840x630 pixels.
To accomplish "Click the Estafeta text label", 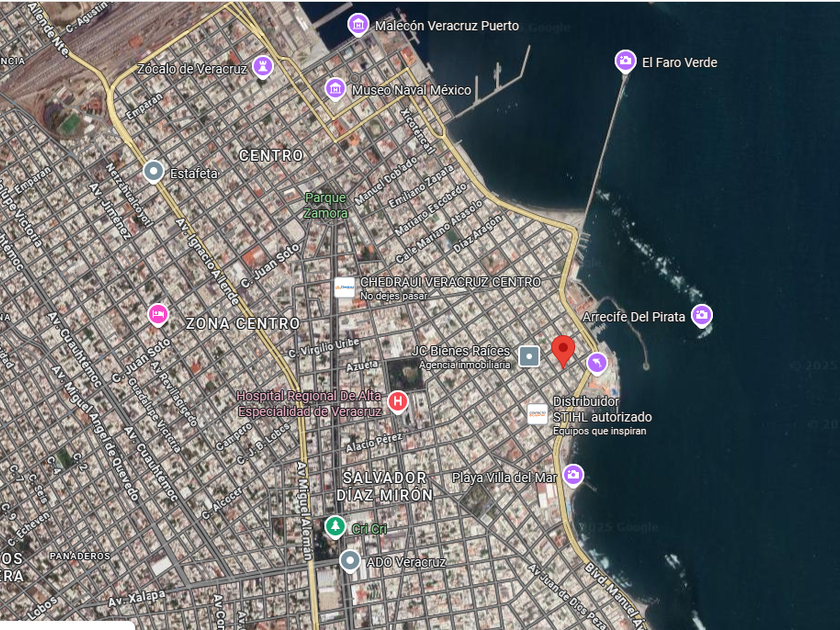I will coord(194,174).
